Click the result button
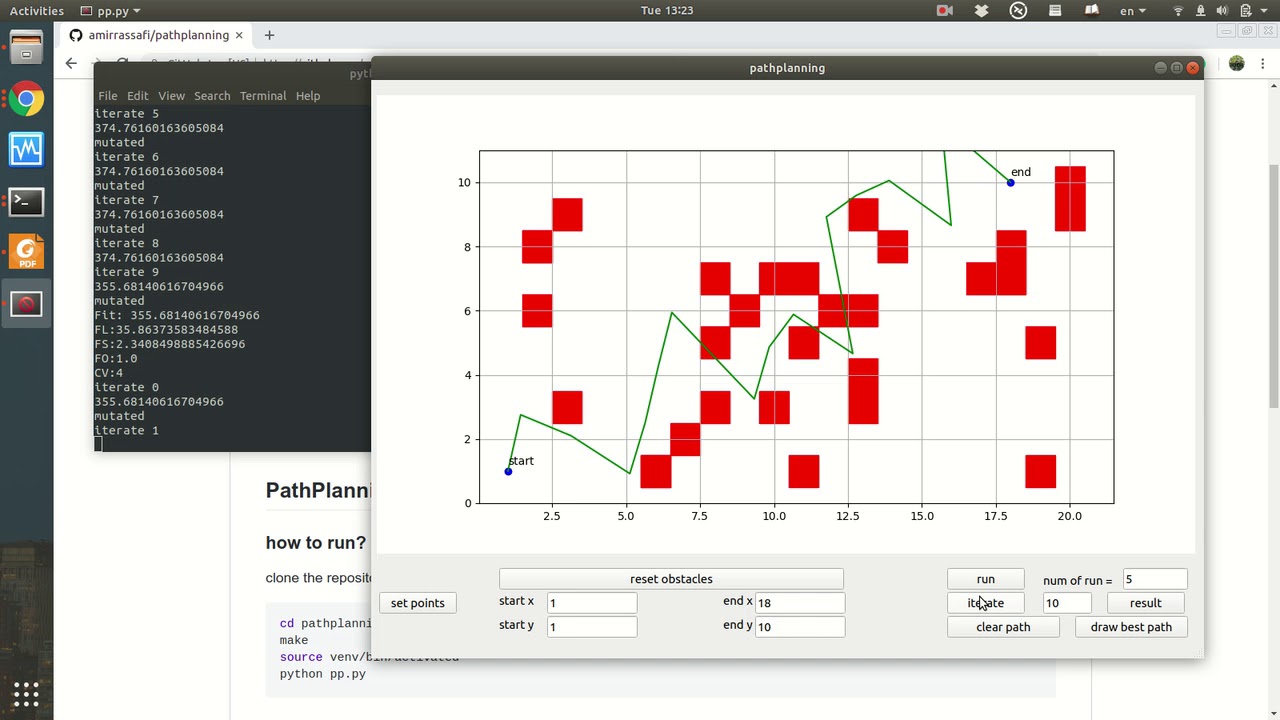1280x720 pixels. coord(1146,603)
